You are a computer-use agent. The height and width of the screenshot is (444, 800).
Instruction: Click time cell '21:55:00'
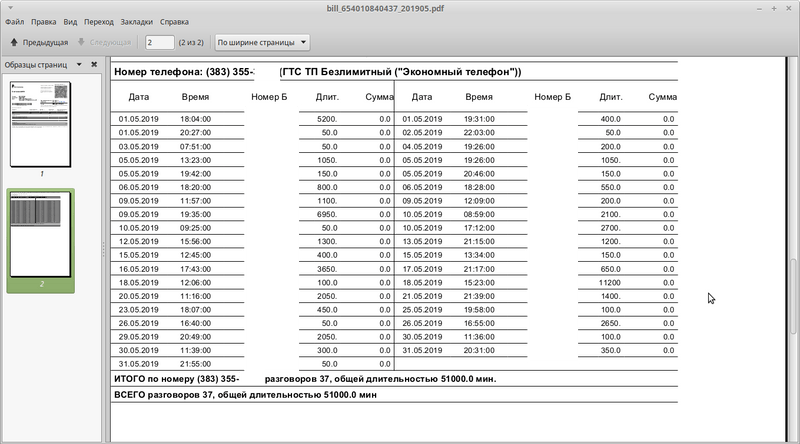click(195, 364)
